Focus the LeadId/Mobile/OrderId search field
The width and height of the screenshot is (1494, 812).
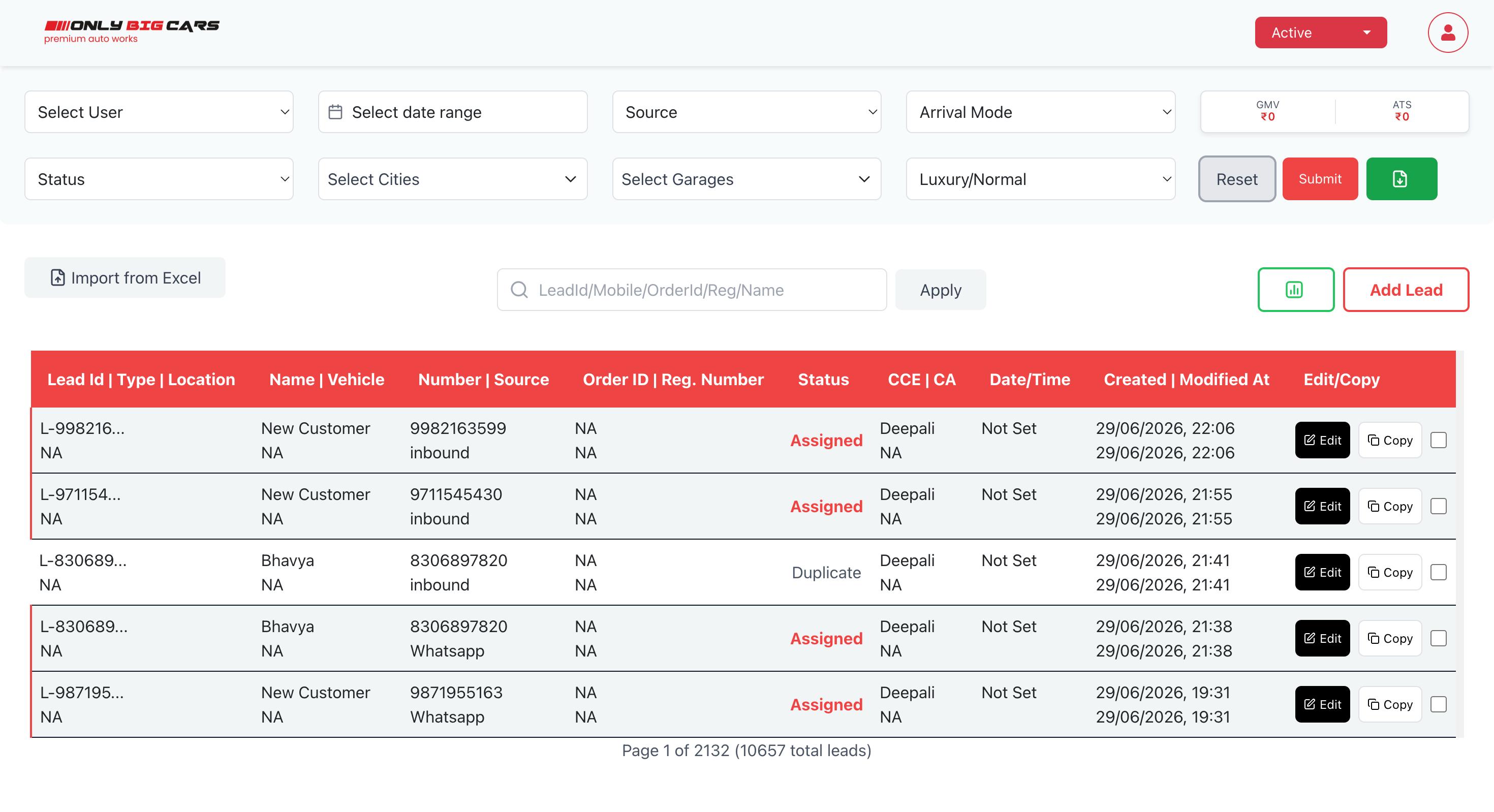coord(691,290)
